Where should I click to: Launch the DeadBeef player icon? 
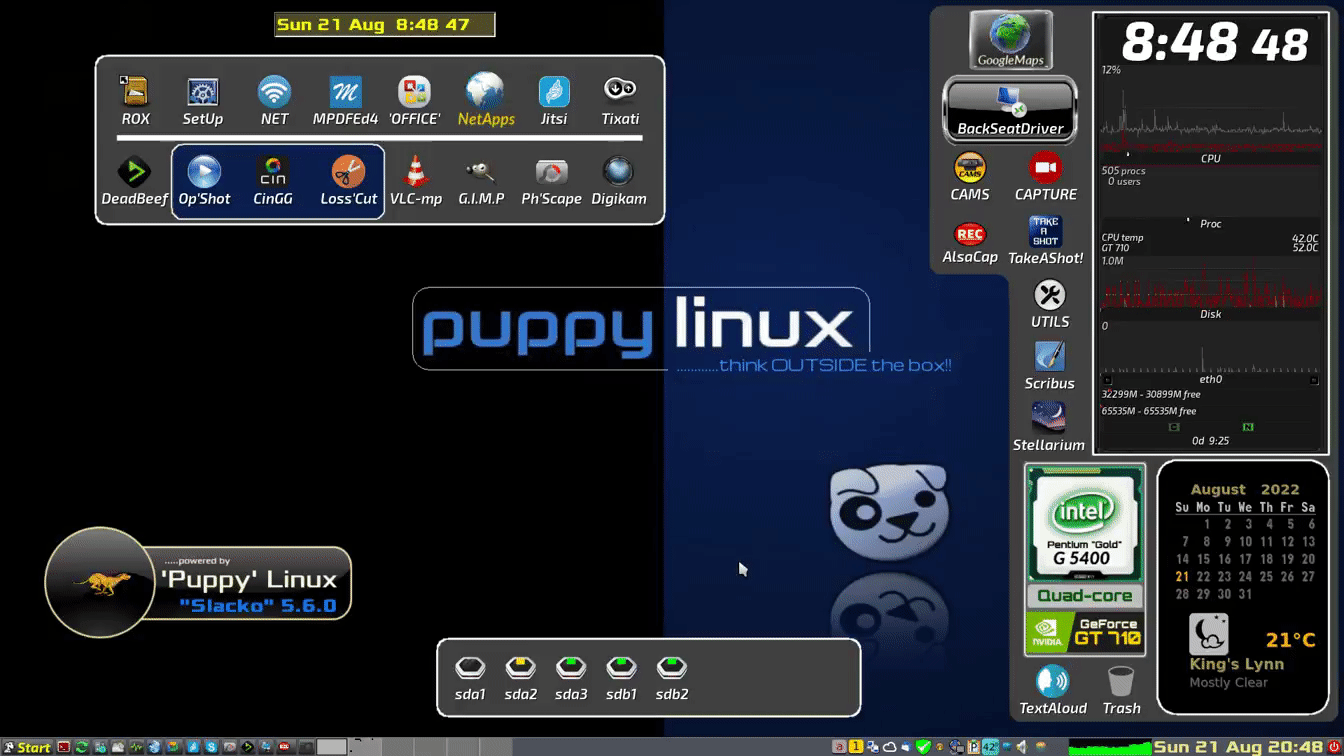[x=134, y=181]
